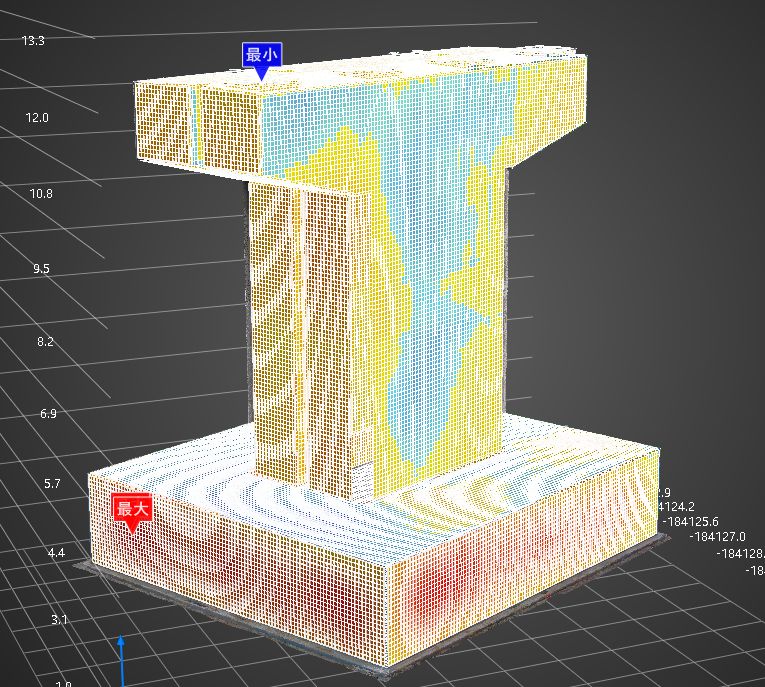Select the 12.0 axis tick label
This screenshot has width=765, height=687.
pyautogui.click(x=37, y=117)
